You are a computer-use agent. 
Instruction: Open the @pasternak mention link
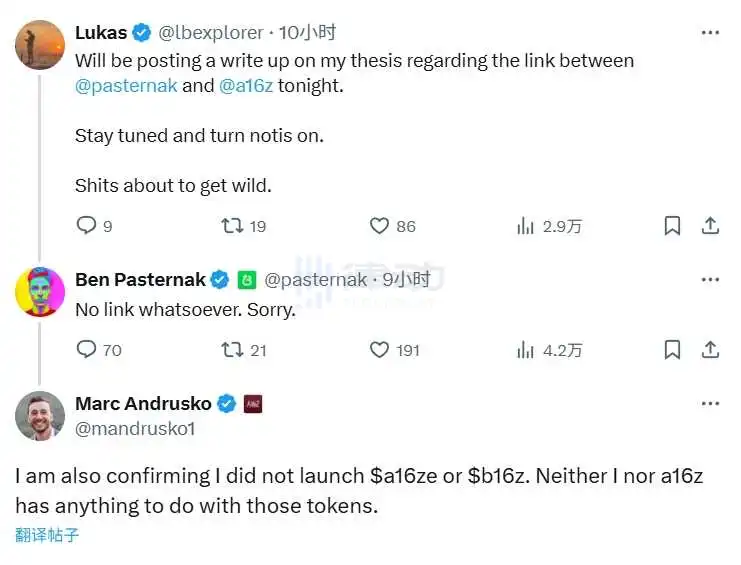coord(126,85)
